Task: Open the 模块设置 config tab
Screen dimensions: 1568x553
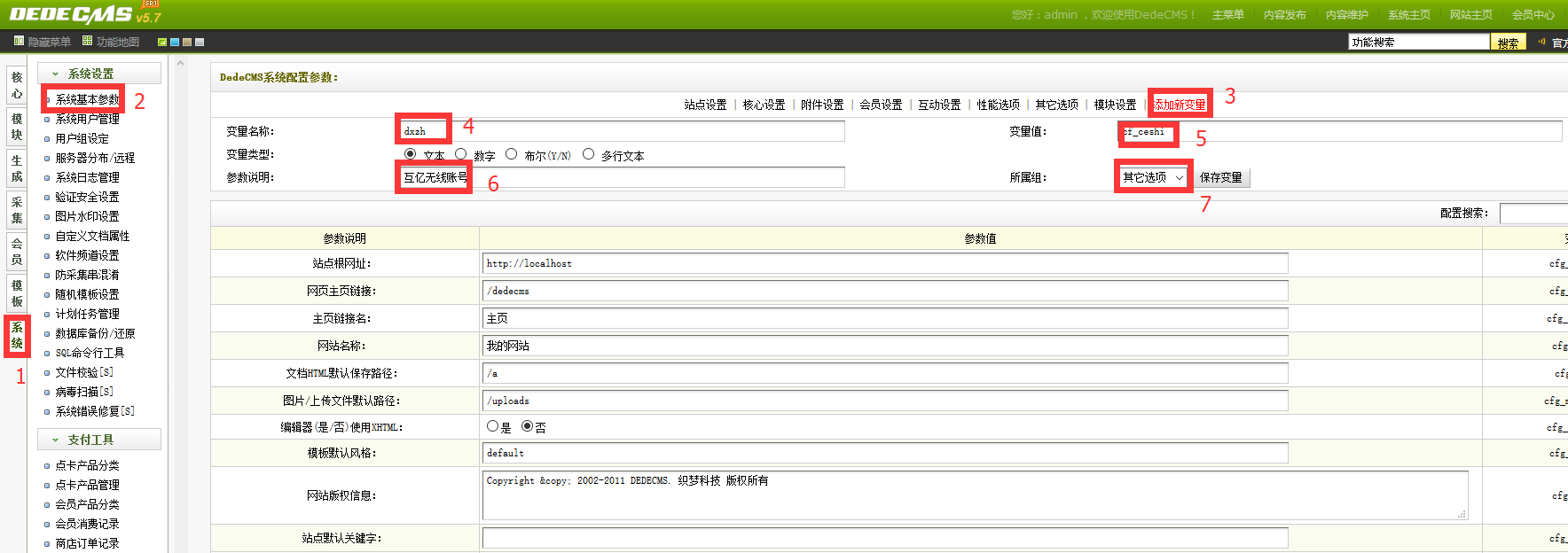Action: (x=1115, y=105)
